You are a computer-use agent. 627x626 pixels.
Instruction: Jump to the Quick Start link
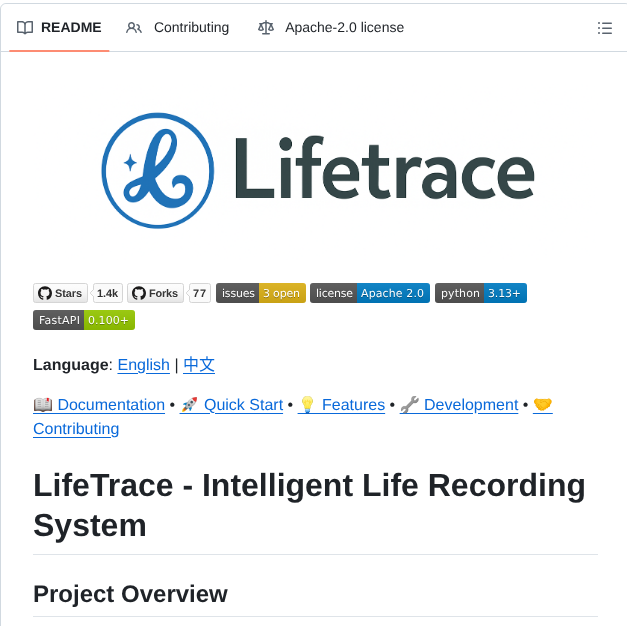click(x=232, y=405)
